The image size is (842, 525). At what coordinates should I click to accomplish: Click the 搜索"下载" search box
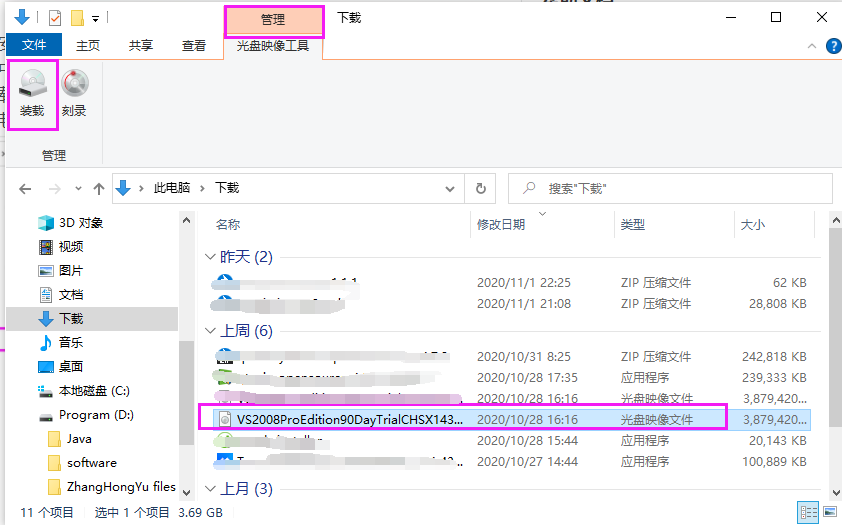tap(670, 188)
